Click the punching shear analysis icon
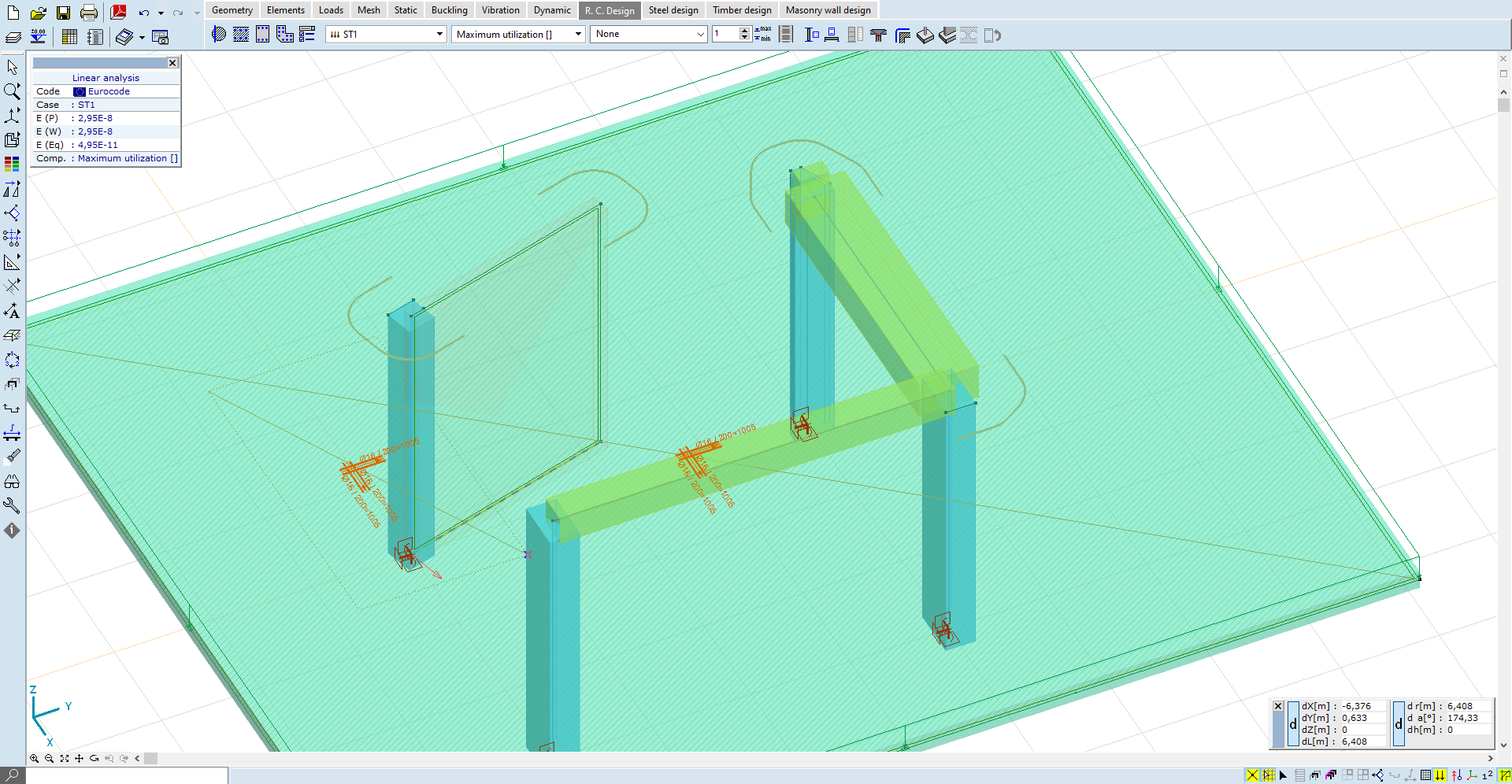This screenshot has height=784, width=1512. click(x=878, y=35)
